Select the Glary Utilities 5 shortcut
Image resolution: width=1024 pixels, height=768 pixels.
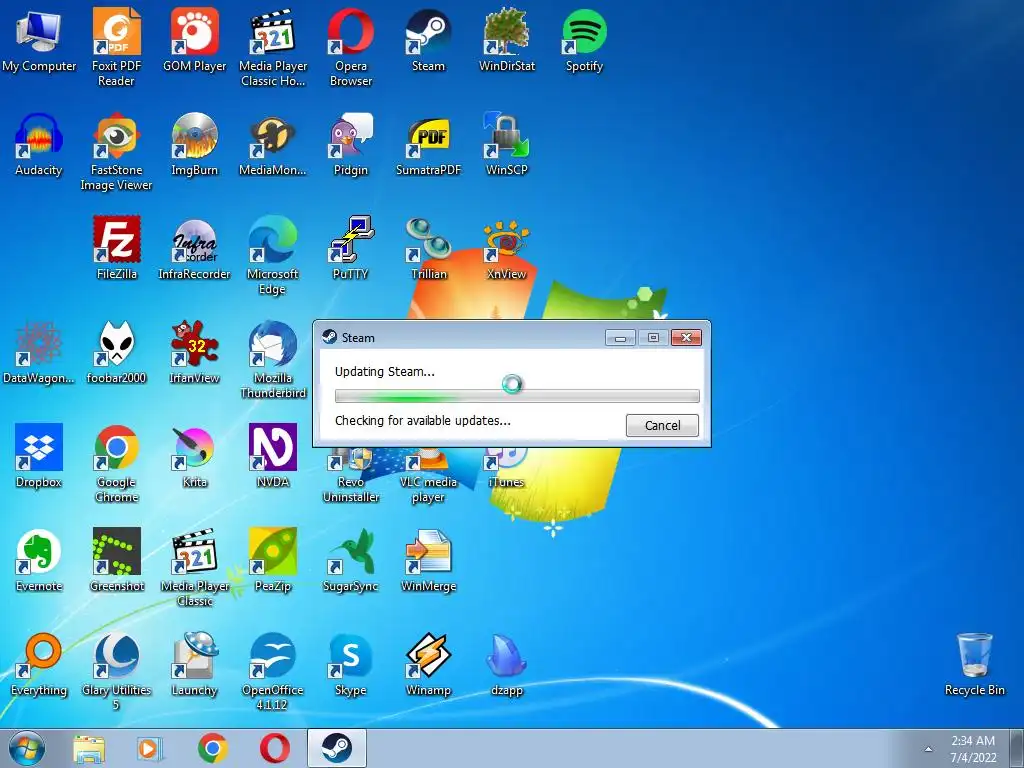point(116,671)
